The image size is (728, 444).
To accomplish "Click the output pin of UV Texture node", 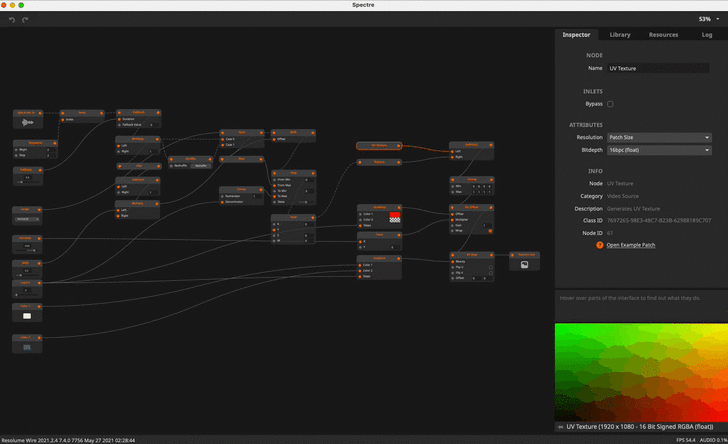I will click(398, 146).
